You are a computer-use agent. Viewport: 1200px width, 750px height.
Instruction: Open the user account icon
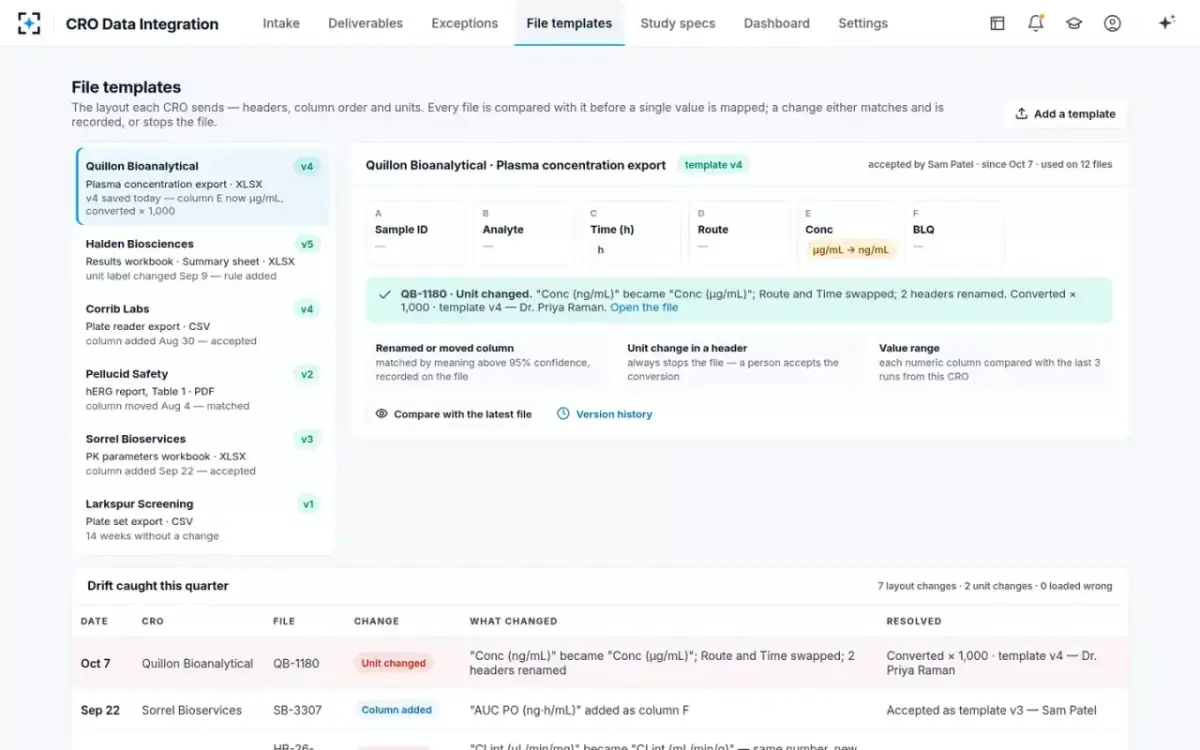(x=1112, y=23)
